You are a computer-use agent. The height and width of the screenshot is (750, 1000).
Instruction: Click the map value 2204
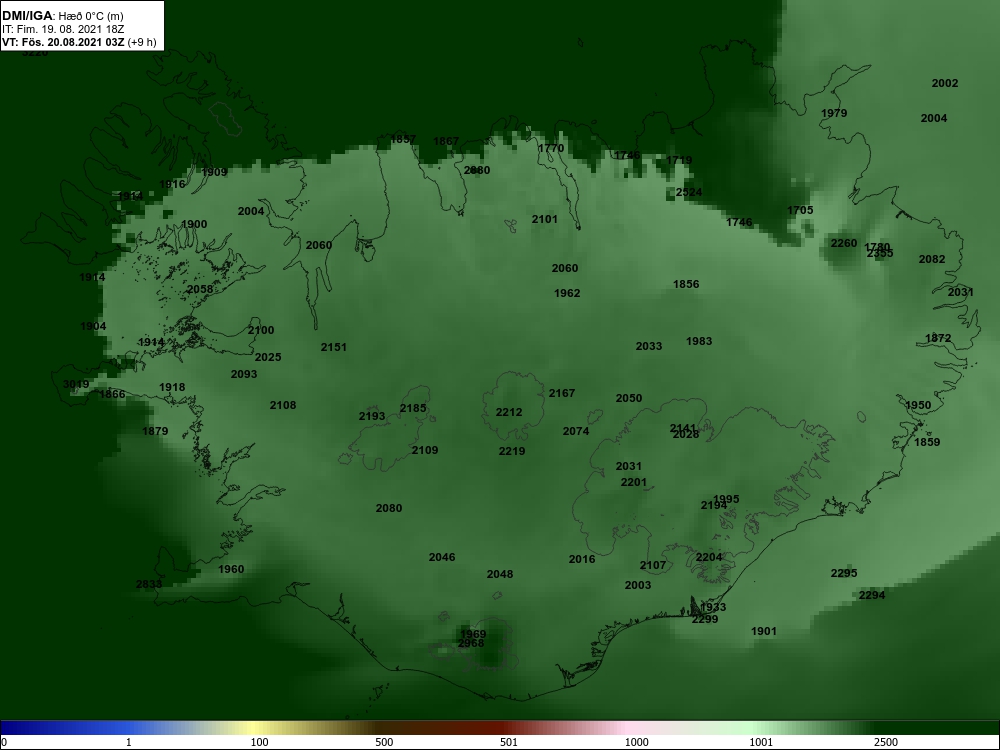(709, 557)
